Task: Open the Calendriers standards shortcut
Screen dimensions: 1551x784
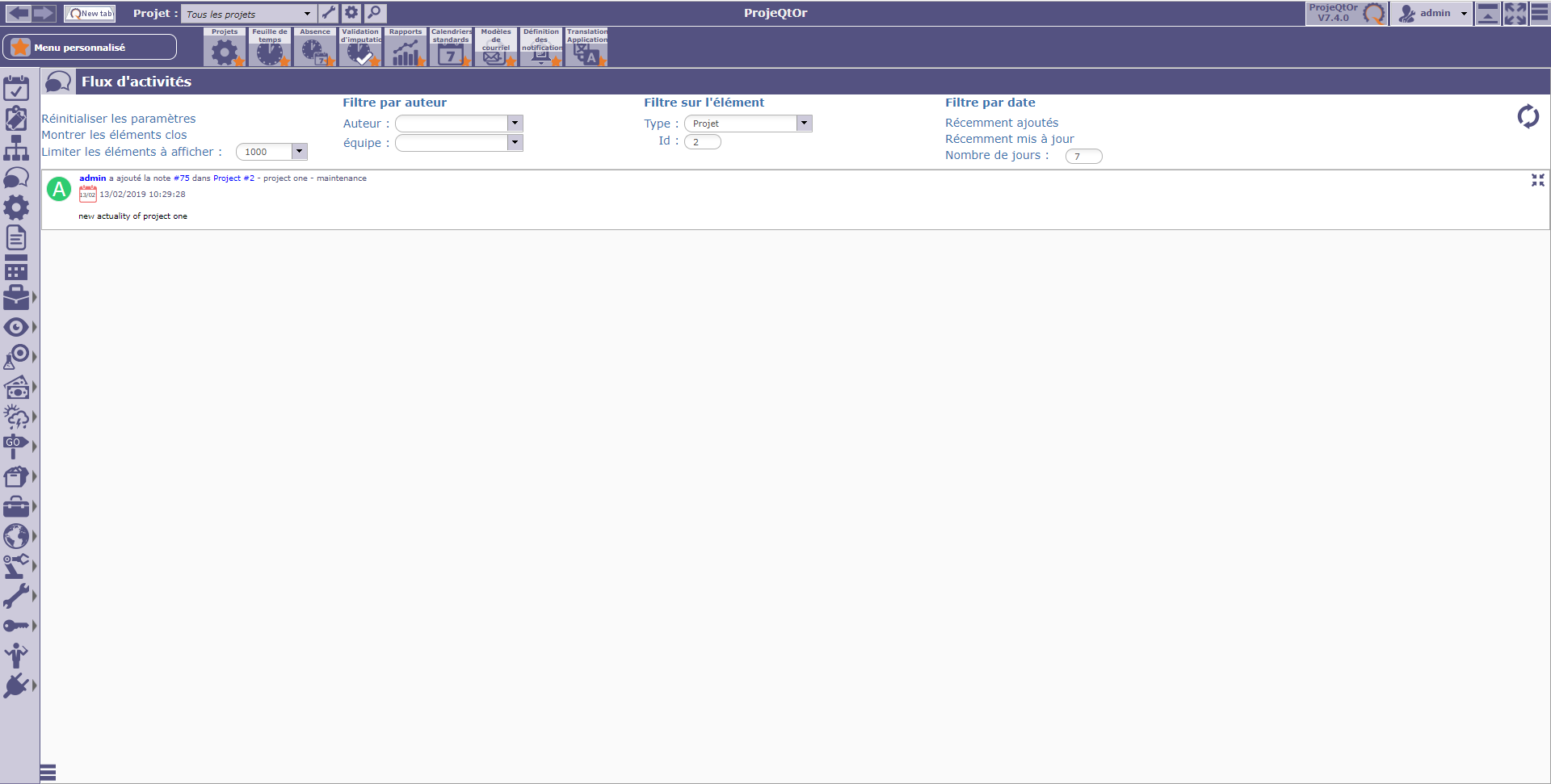Action: point(451,48)
